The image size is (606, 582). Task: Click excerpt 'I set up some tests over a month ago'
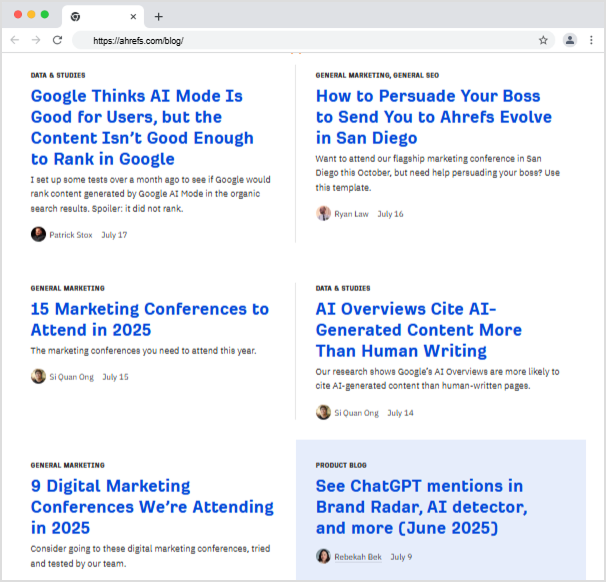coord(151,194)
